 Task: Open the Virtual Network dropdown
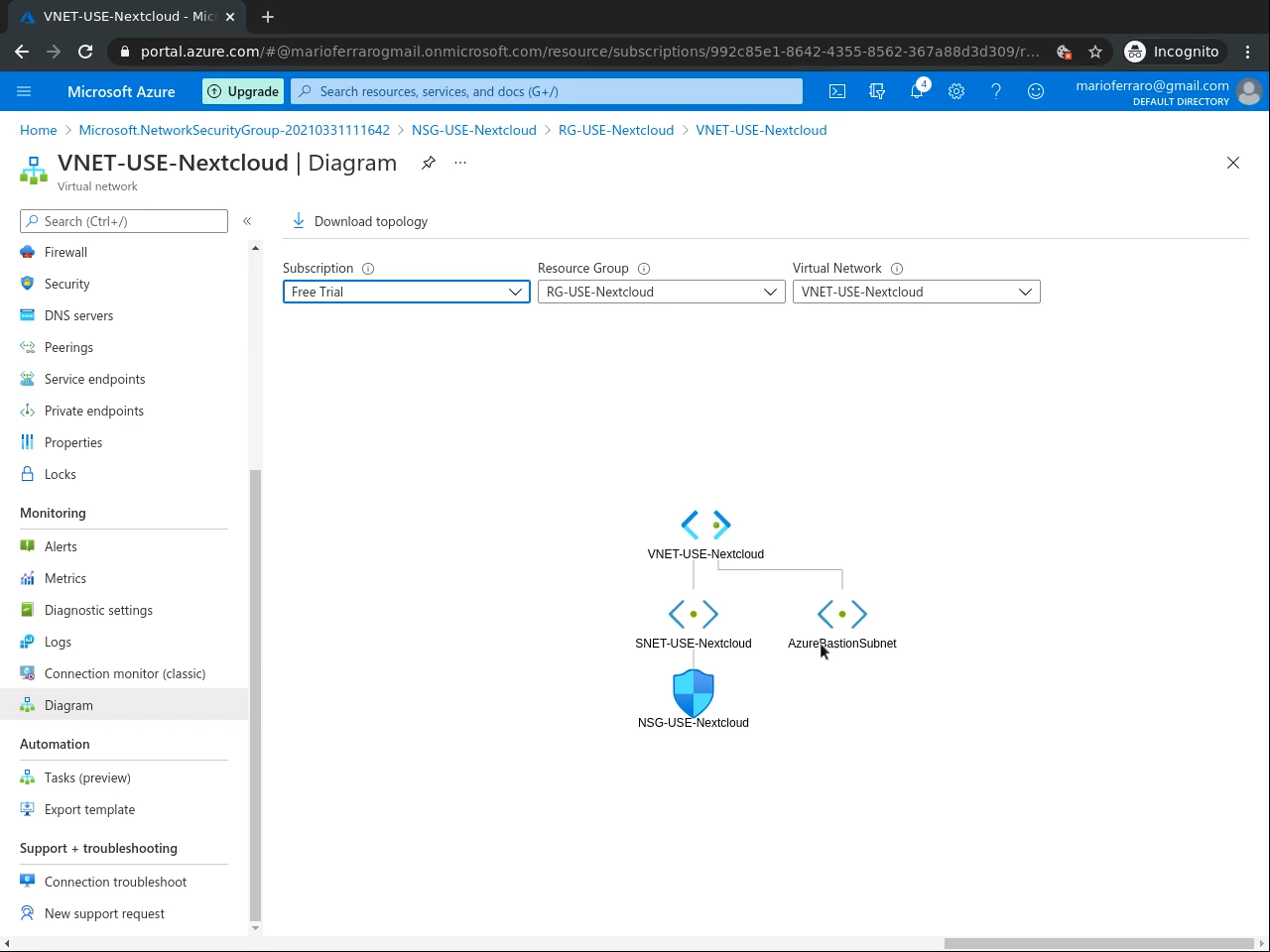(x=917, y=292)
